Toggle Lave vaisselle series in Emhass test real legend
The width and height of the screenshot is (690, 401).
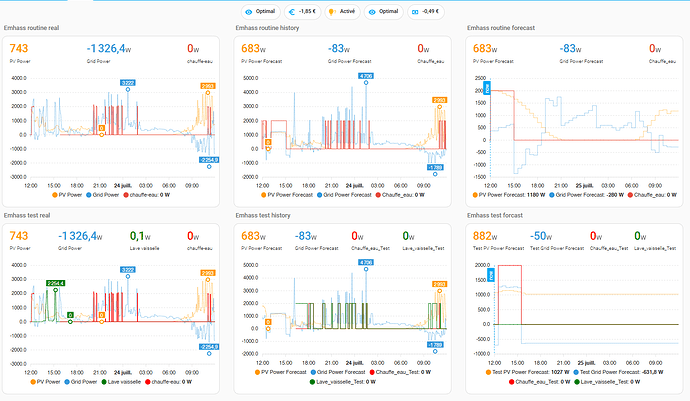121,382
